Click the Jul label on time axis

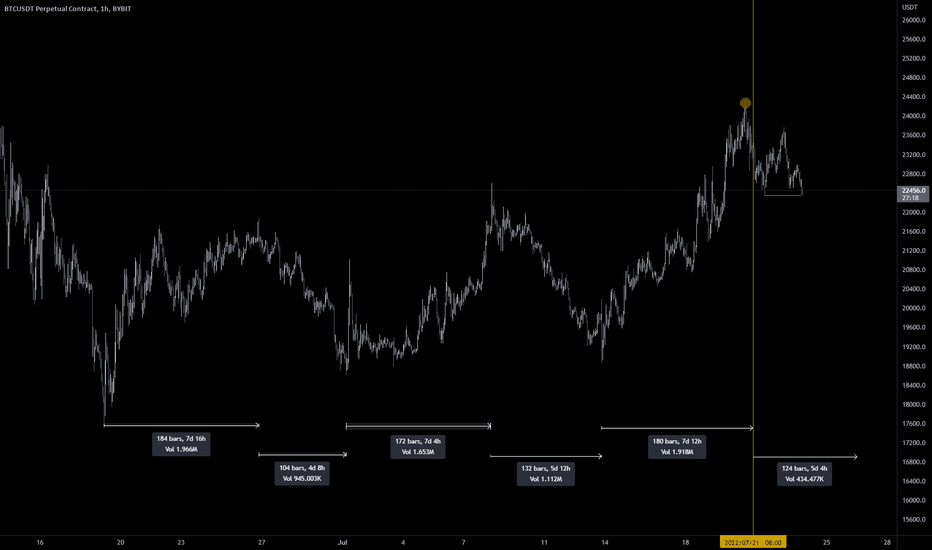(342, 542)
